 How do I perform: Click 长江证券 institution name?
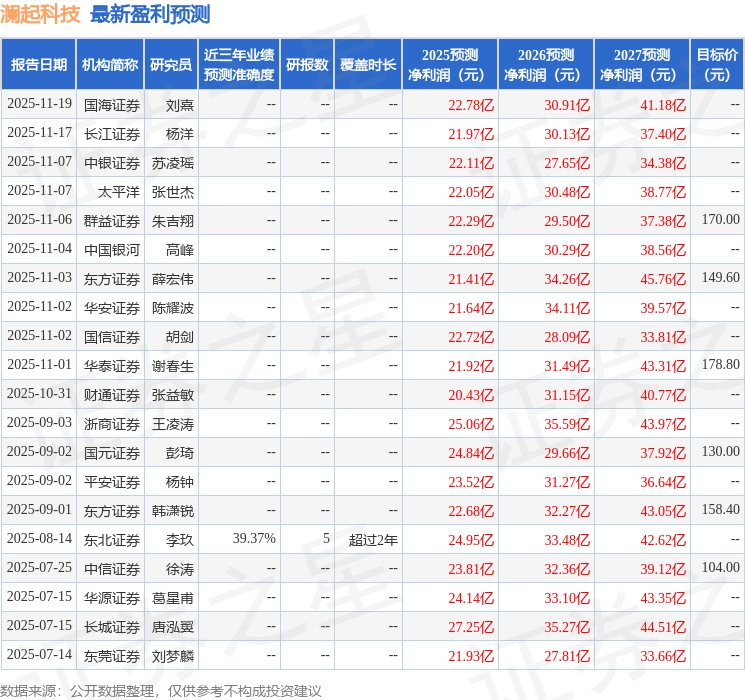click(x=112, y=134)
